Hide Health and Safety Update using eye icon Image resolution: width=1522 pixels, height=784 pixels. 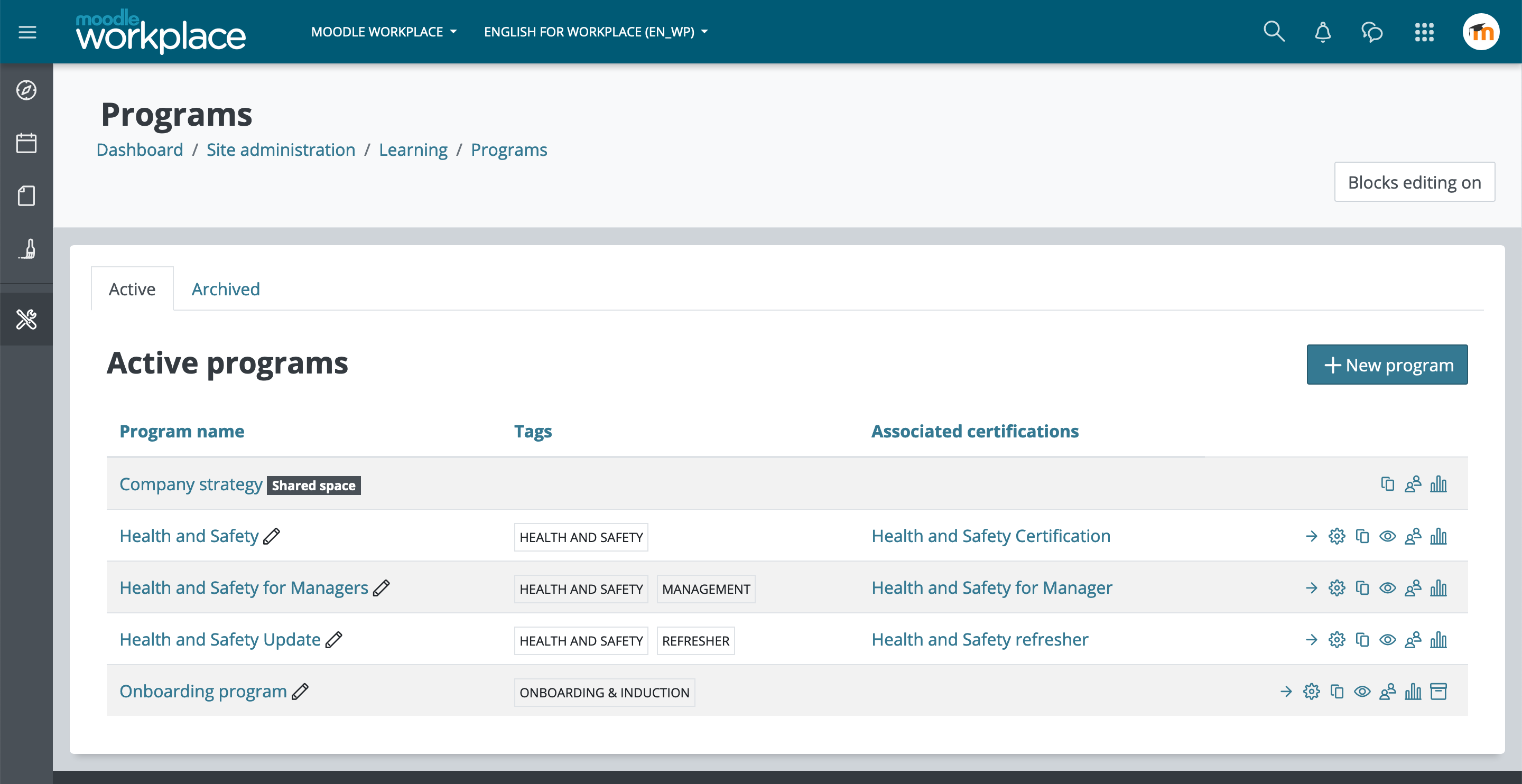(x=1387, y=640)
